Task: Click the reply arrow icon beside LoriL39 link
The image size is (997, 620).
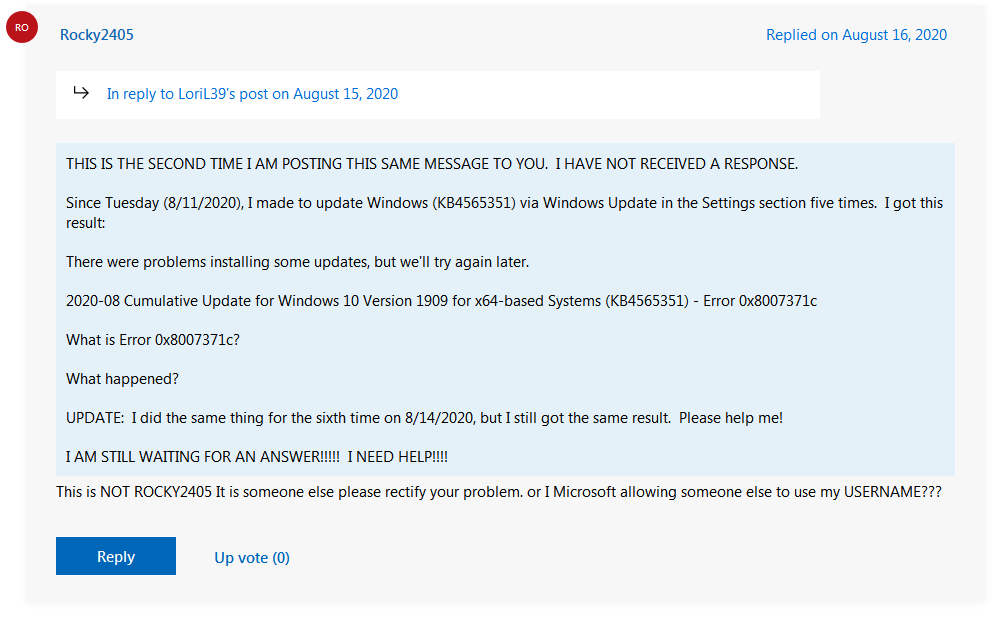Action: tap(81, 93)
